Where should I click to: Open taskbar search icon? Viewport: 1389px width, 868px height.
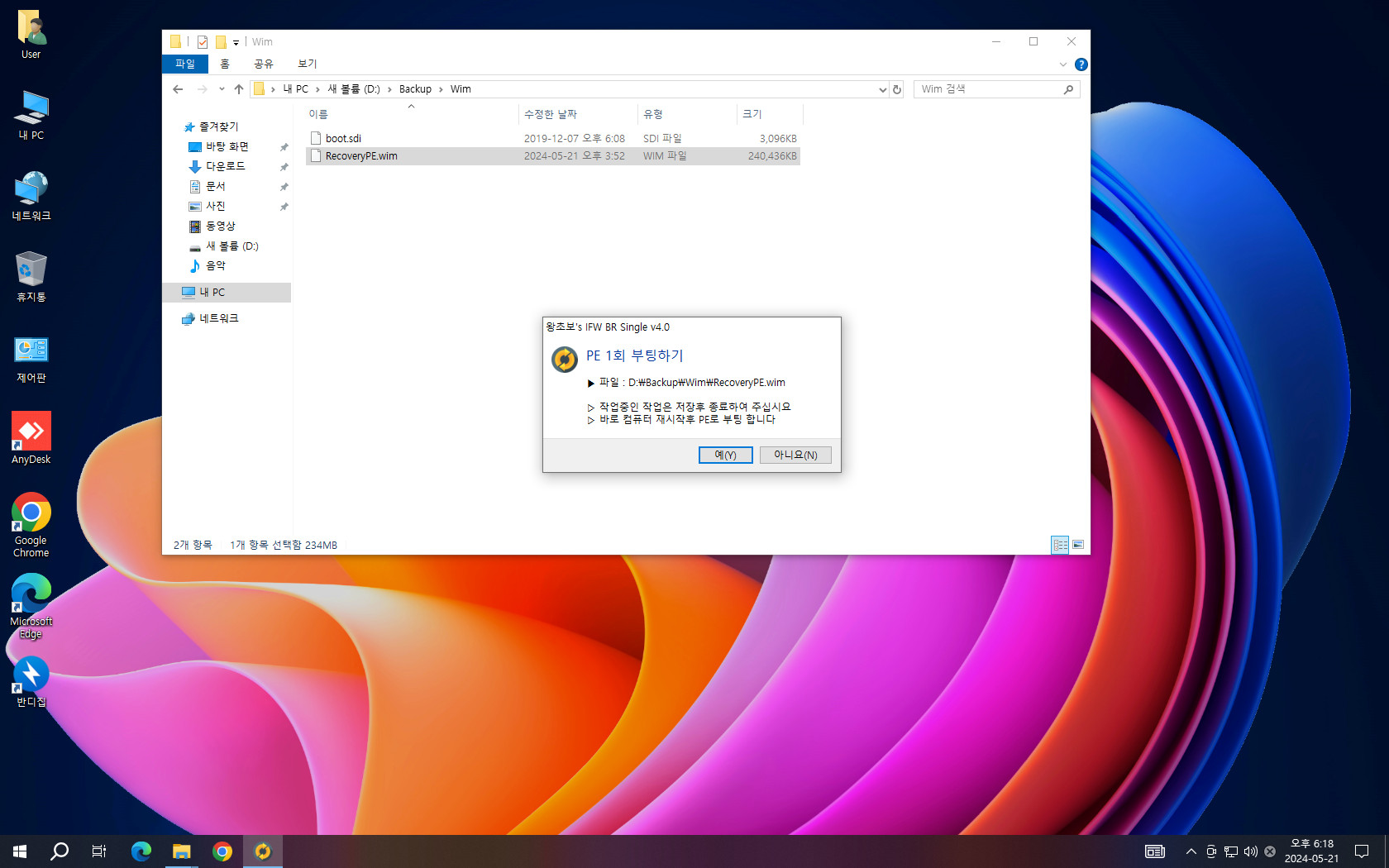click(60, 851)
